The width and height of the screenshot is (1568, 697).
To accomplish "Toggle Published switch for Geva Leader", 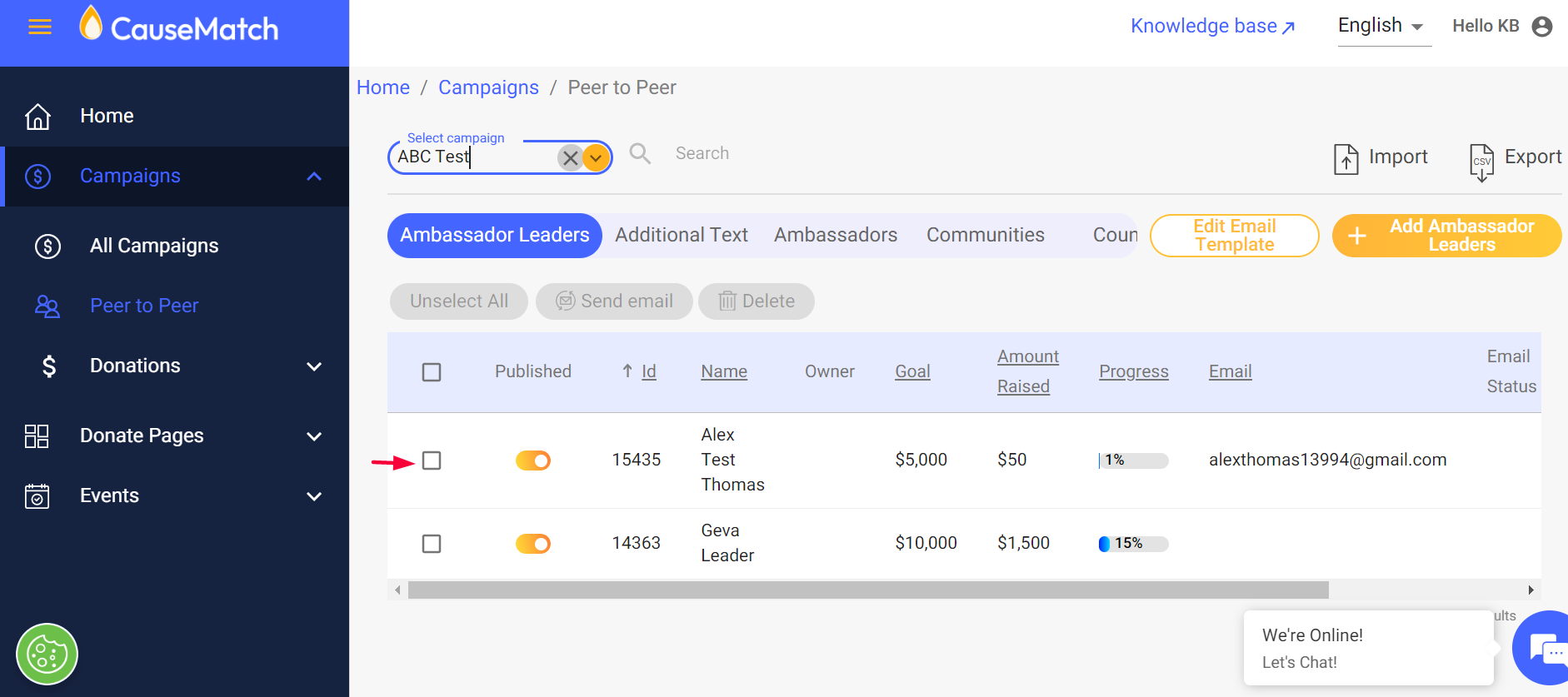I will pos(533,544).
